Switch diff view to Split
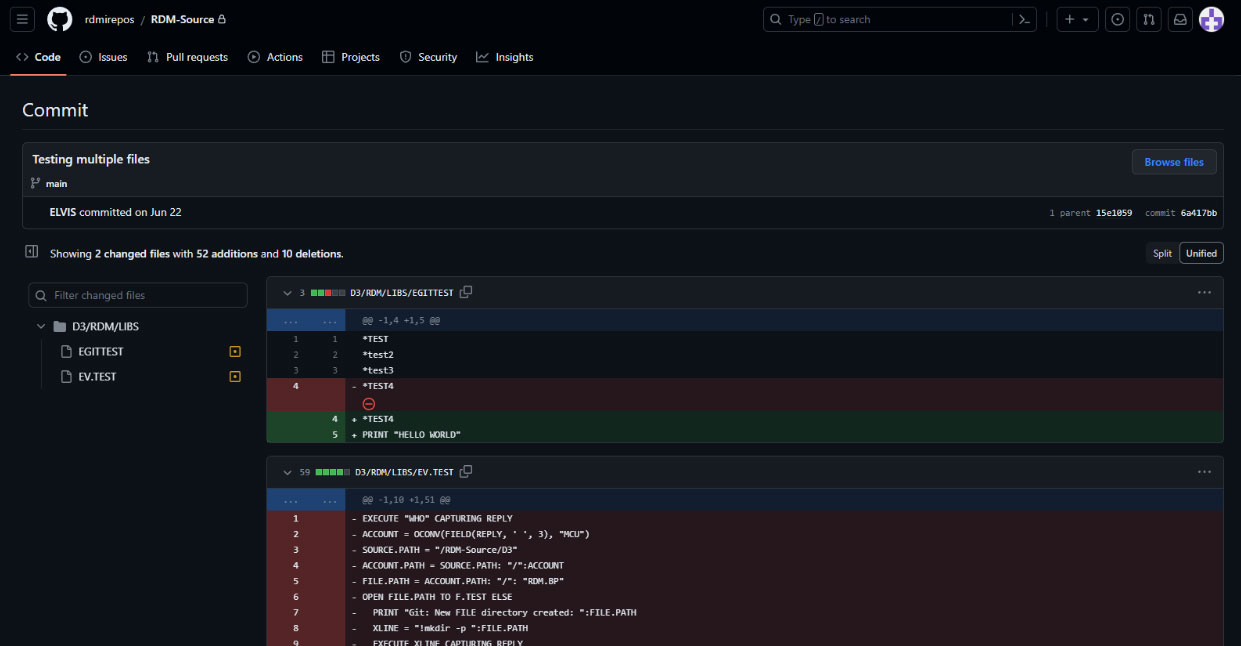The width and height of the screenshot is (1241, 646). click(x=1162, y=253)
